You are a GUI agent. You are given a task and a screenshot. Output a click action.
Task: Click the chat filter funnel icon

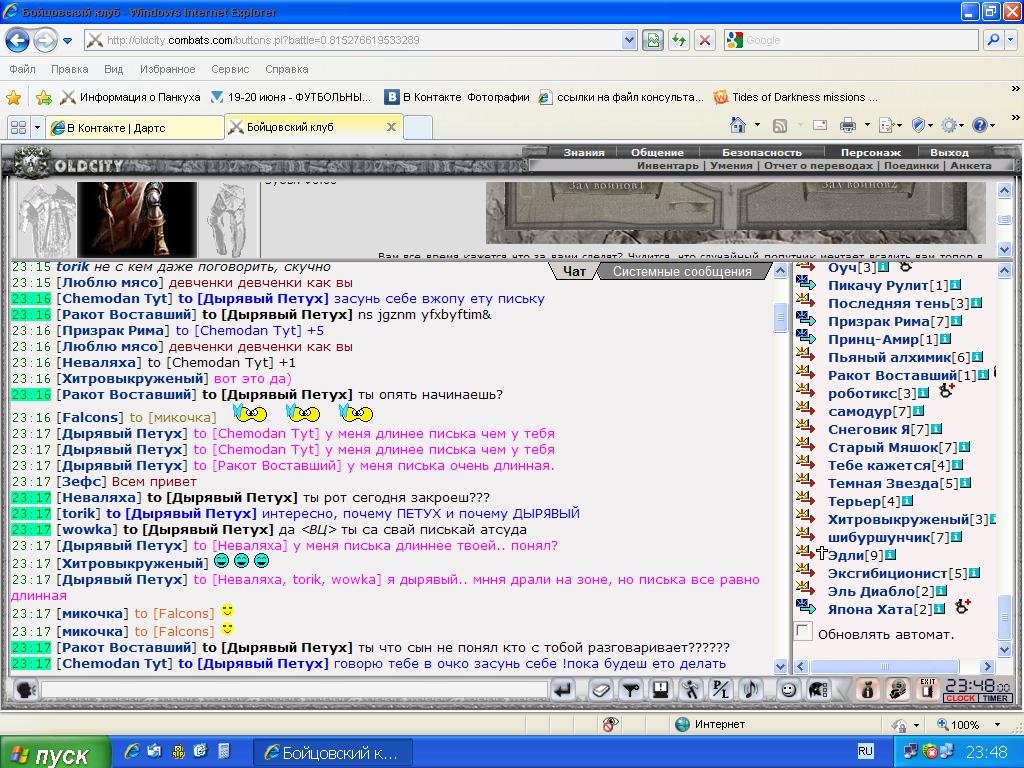click(x=630, y=690)
